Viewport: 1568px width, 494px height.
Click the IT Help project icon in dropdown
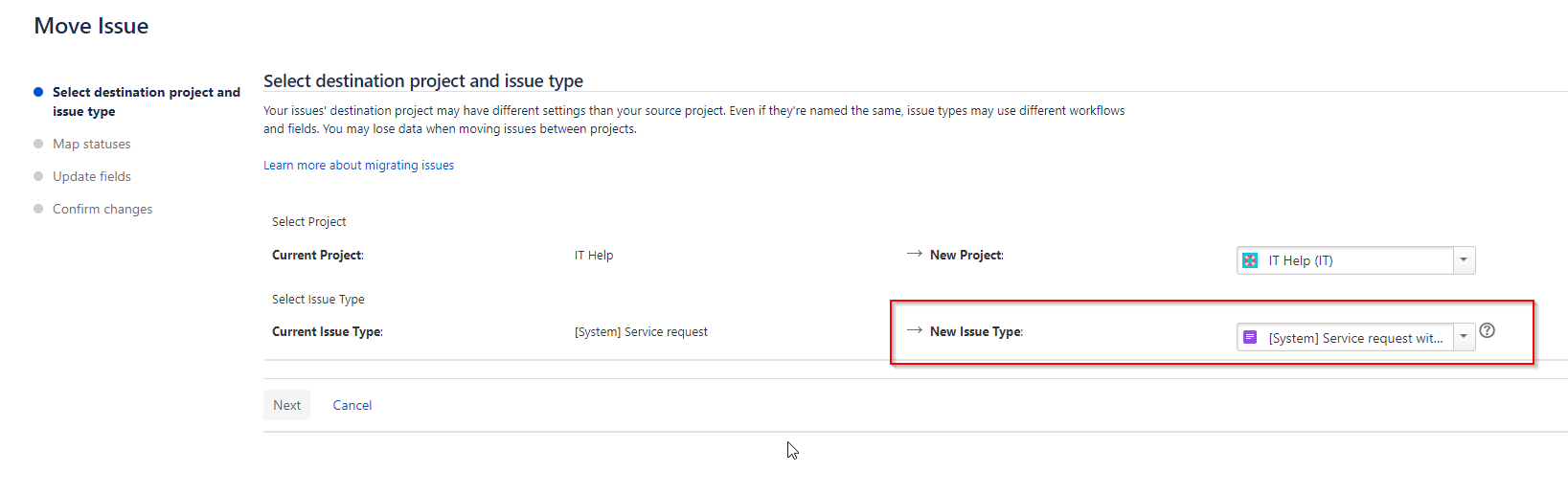(1250, 260)
